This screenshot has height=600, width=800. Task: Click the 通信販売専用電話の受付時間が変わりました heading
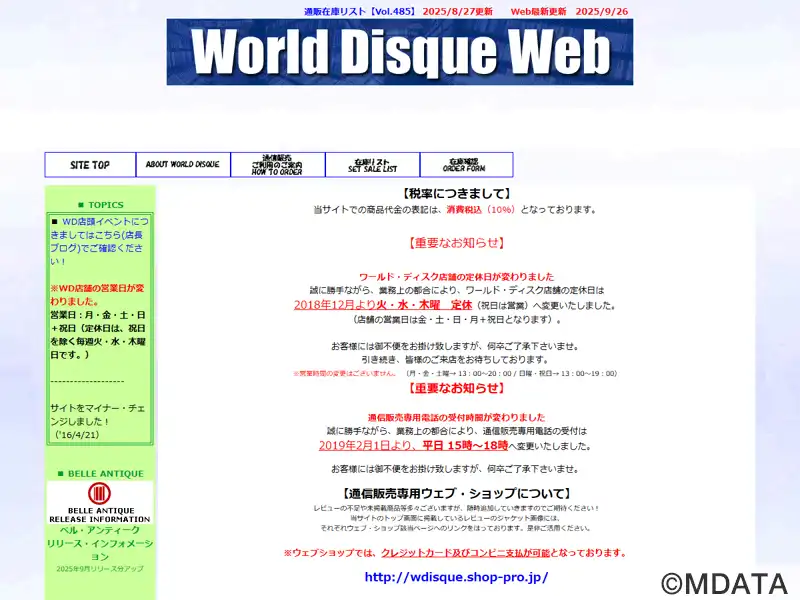tap(456, 417)
